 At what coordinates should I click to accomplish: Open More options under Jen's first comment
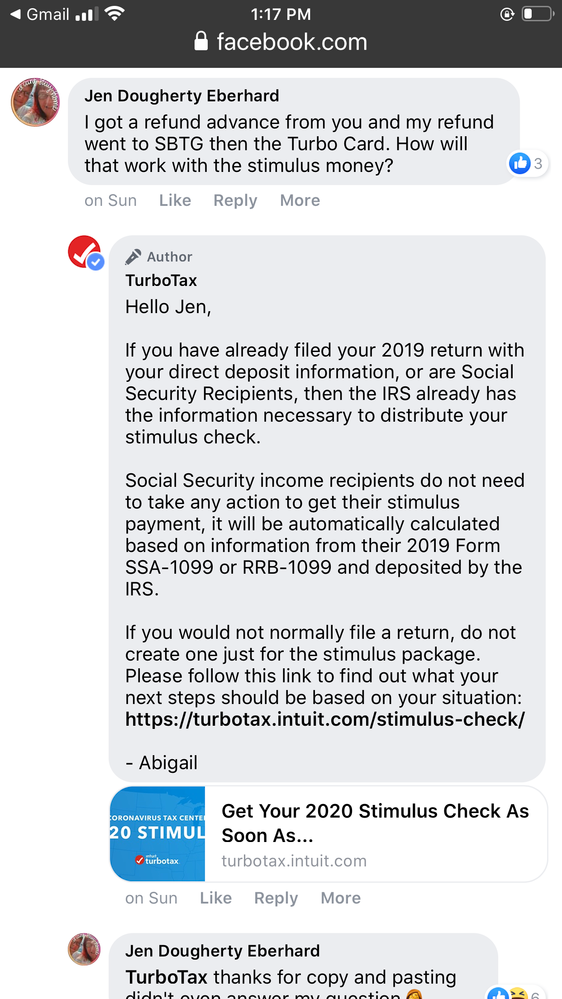[x=300, y=200]
